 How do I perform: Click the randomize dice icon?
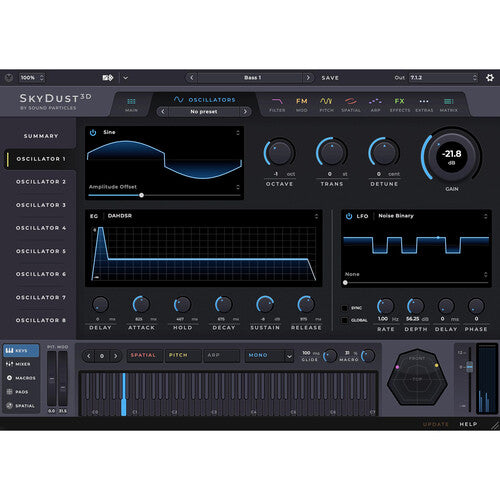(108, 78)
